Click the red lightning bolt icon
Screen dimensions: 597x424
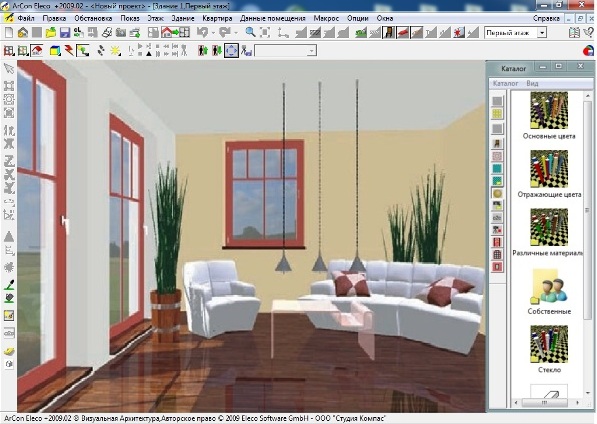[69, 51]
